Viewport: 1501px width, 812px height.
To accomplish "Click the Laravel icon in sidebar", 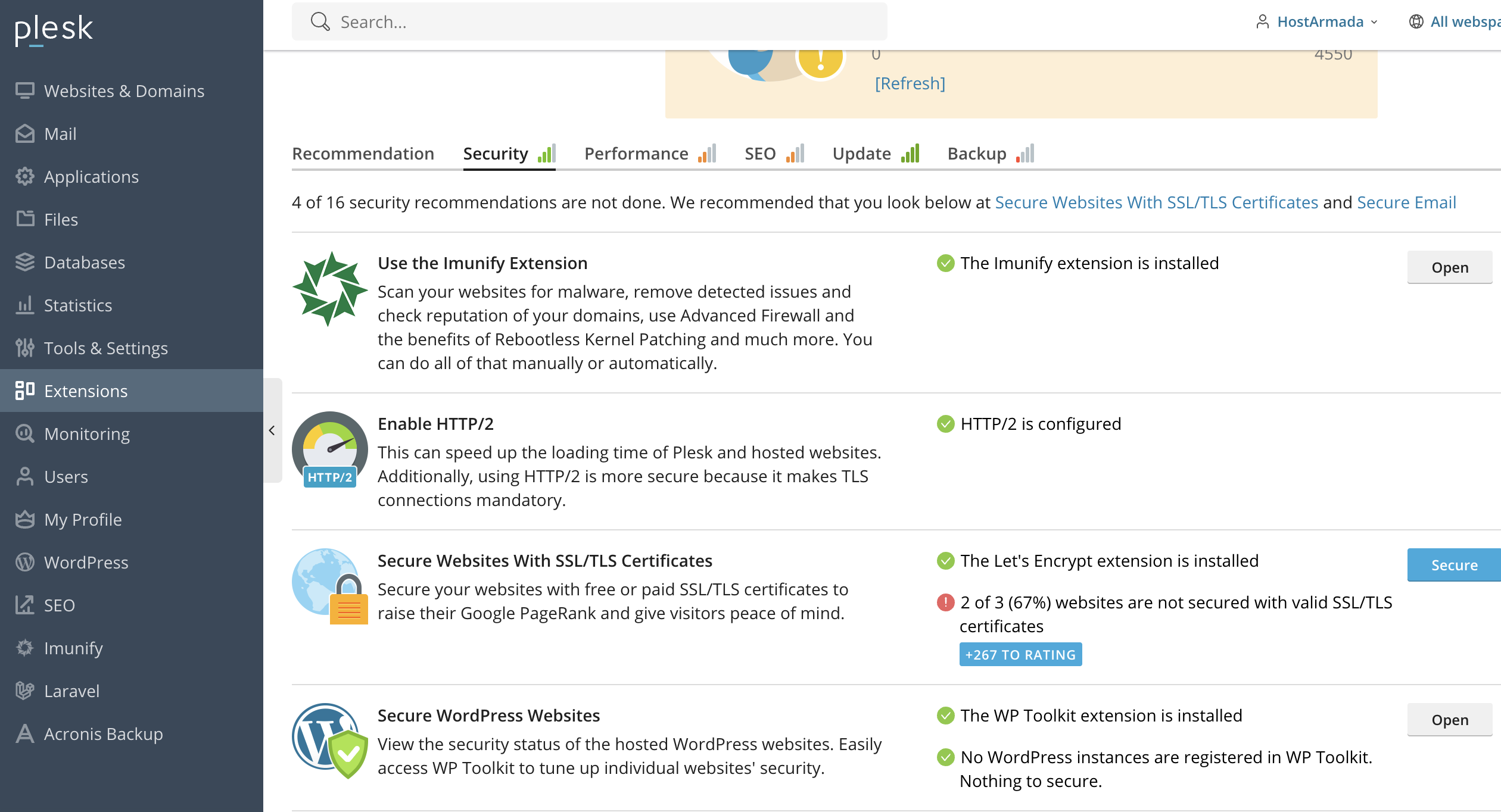I will (25, 691).
